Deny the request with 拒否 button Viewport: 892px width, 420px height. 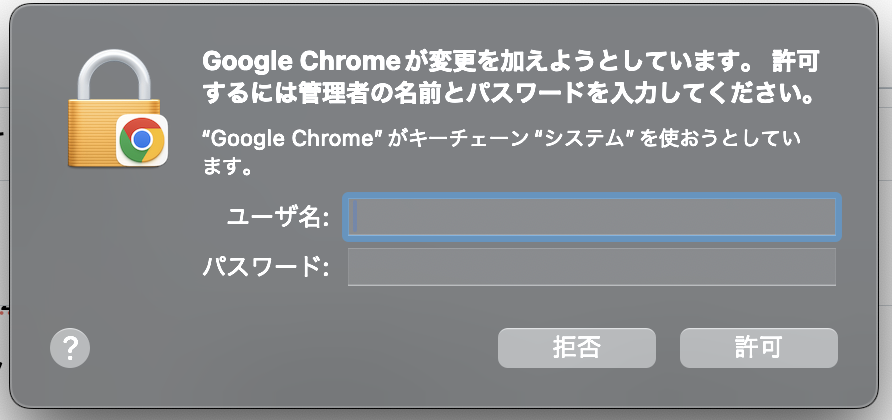(x=577, y=348)
